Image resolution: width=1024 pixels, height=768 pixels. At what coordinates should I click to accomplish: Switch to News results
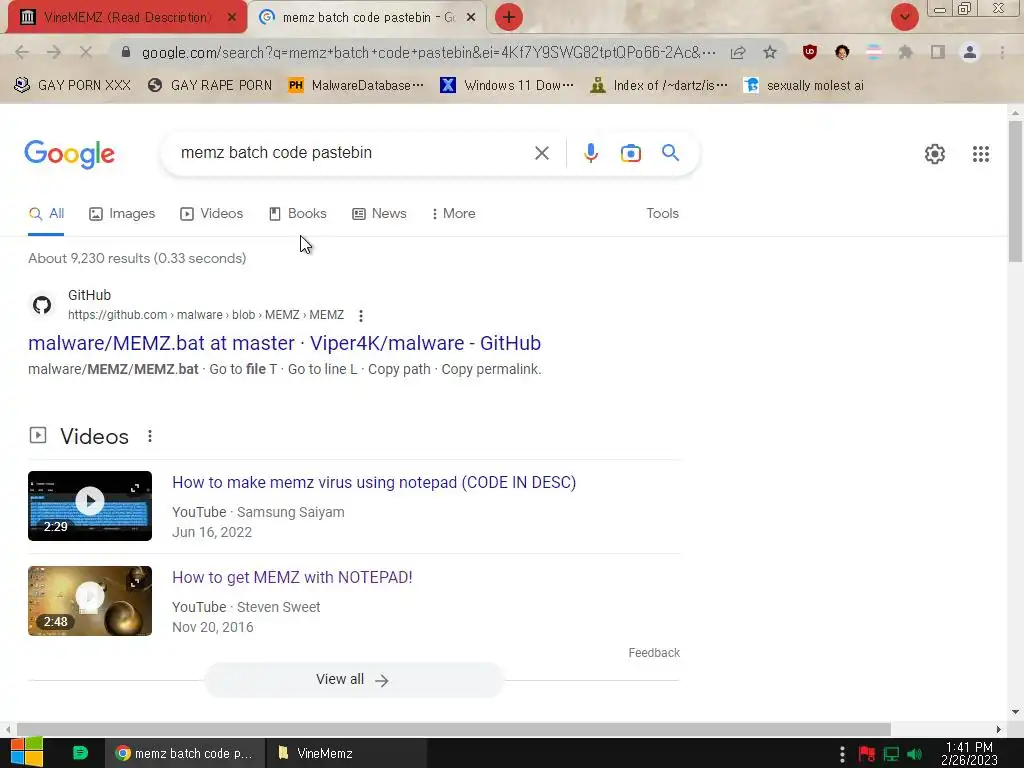(x=379, y=214)
